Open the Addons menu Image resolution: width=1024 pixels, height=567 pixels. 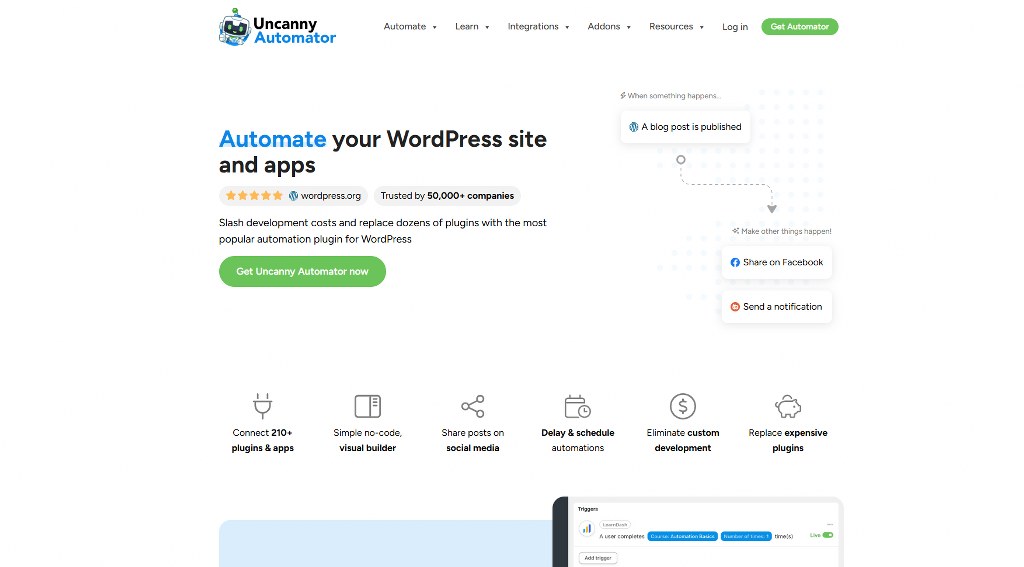[x=604, y=27]
